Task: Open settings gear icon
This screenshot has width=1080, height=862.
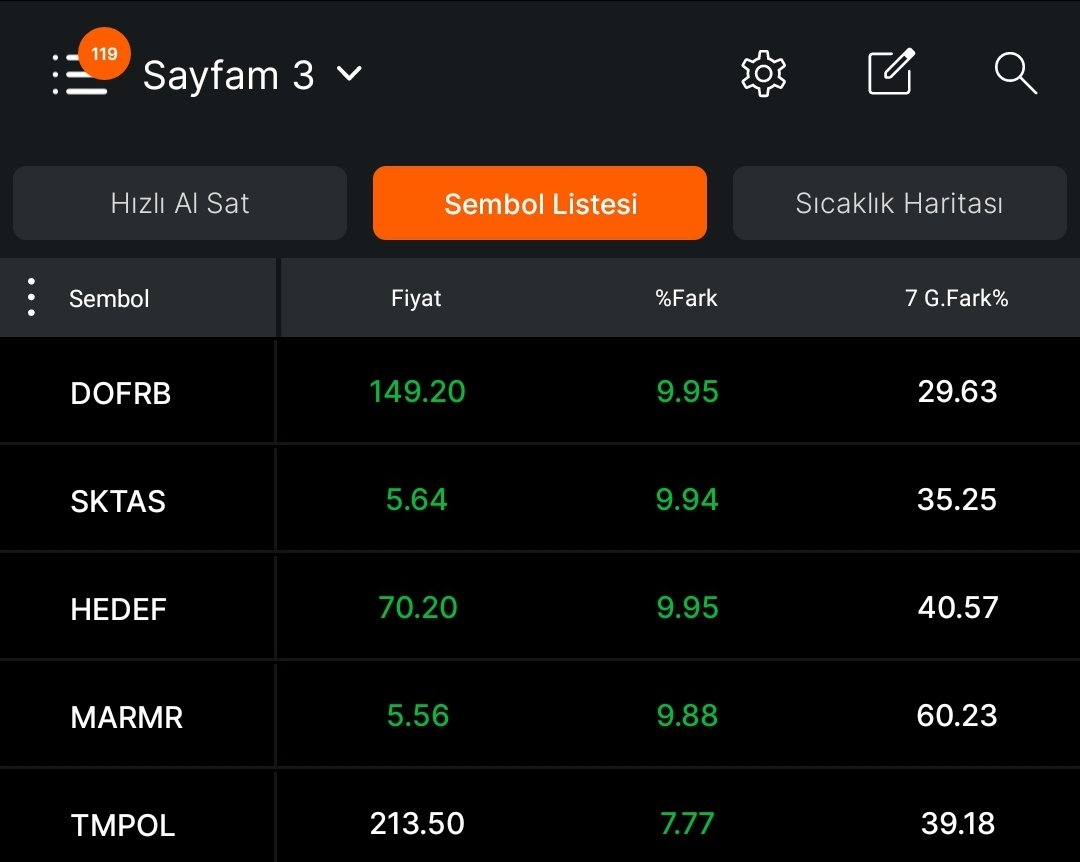Action: tap(763, 73)
